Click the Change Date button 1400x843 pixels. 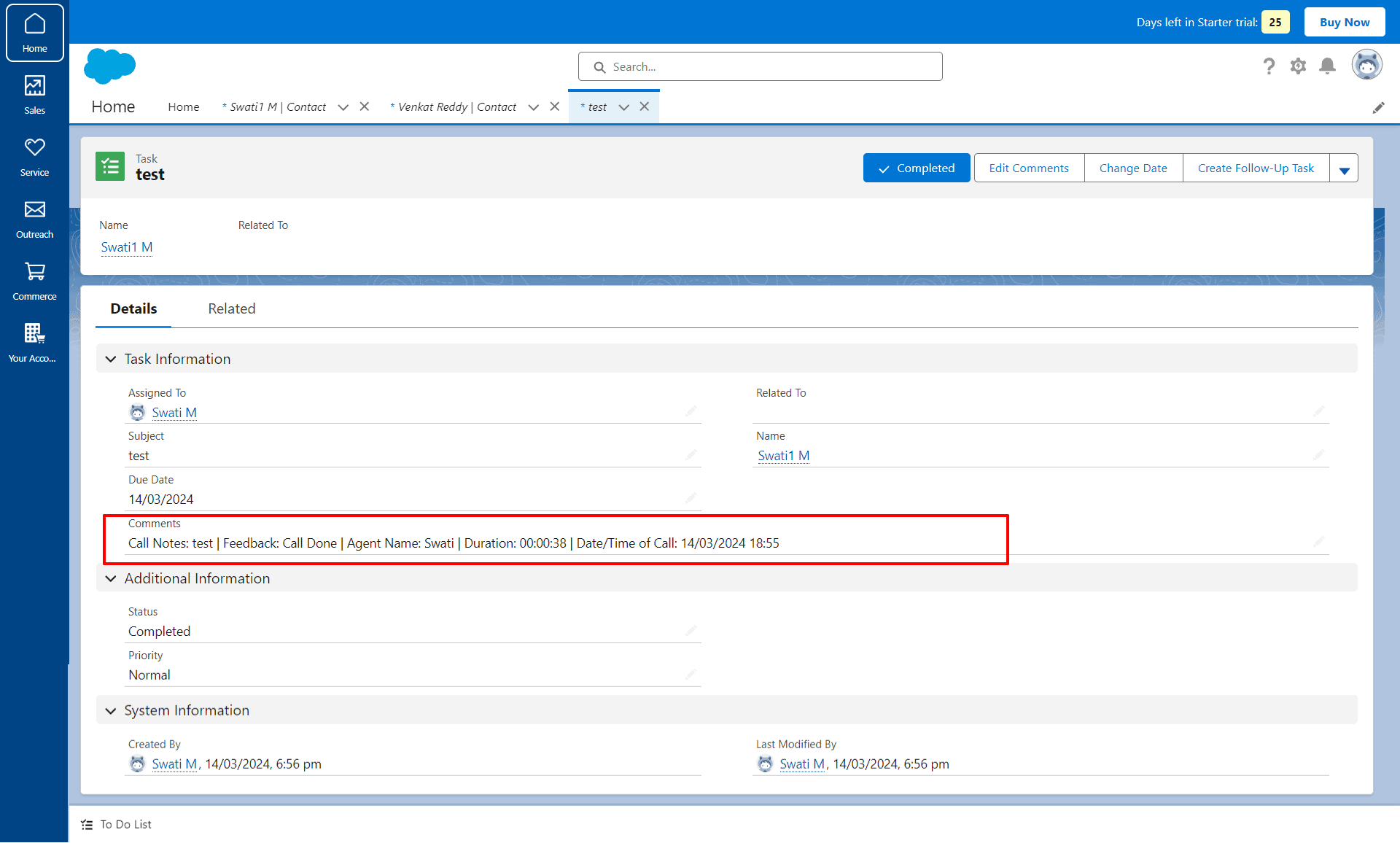(1133, 168)
